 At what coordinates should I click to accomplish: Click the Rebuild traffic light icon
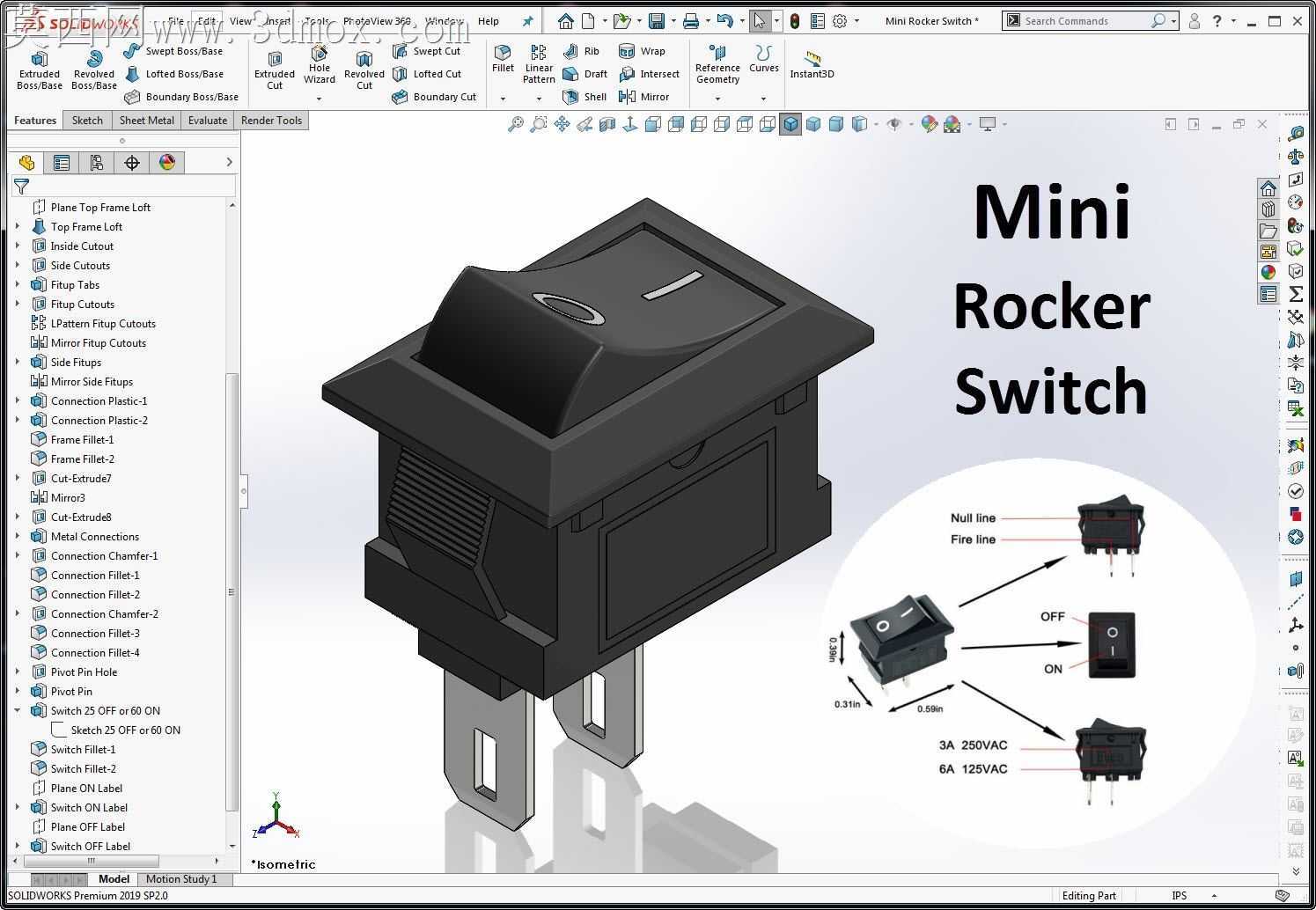(x=795, y=21)
